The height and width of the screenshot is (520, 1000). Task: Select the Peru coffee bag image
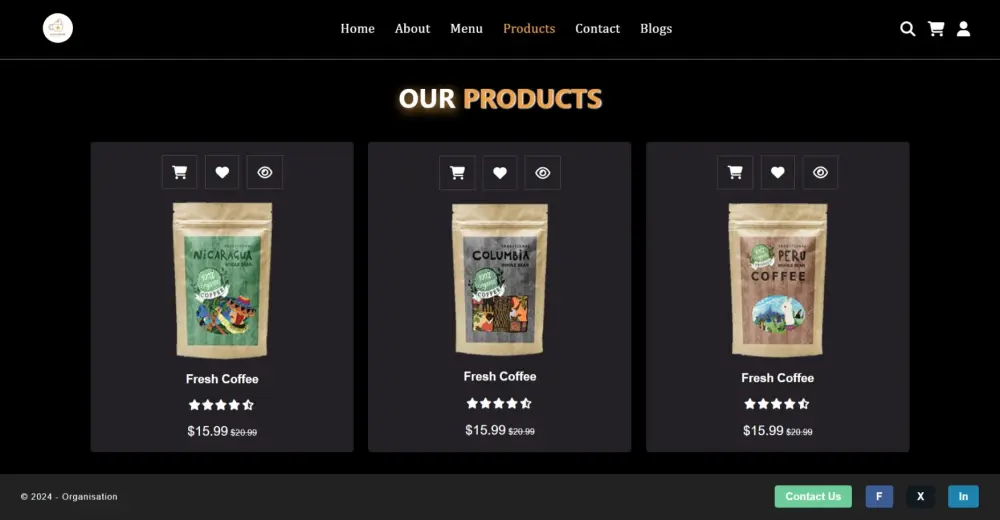[x=777, y=279]
